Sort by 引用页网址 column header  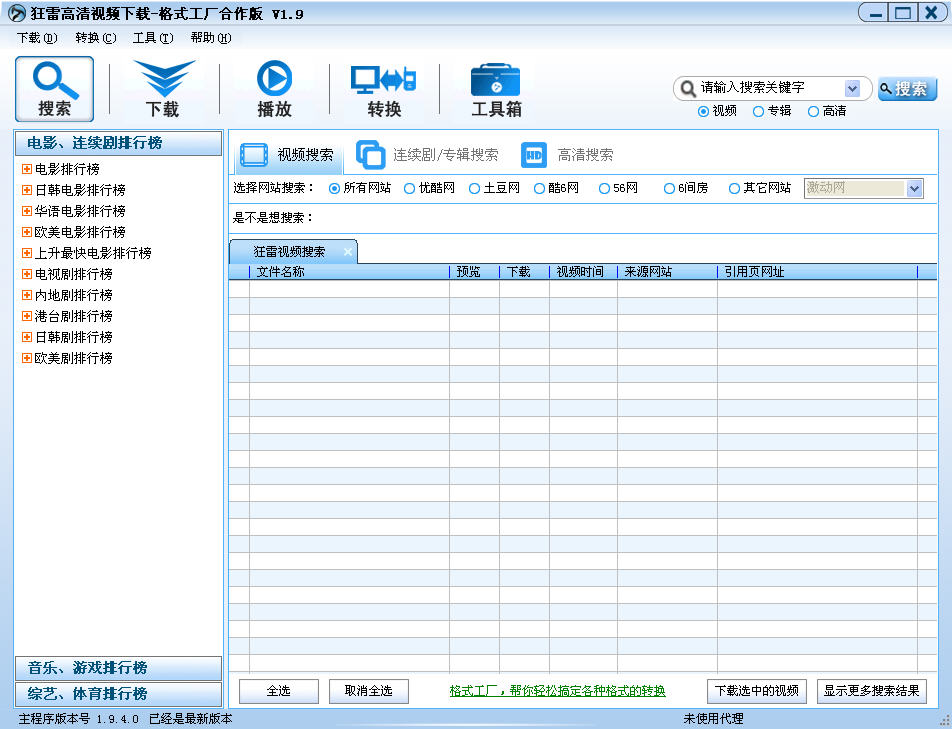click(x=817, y=272)
